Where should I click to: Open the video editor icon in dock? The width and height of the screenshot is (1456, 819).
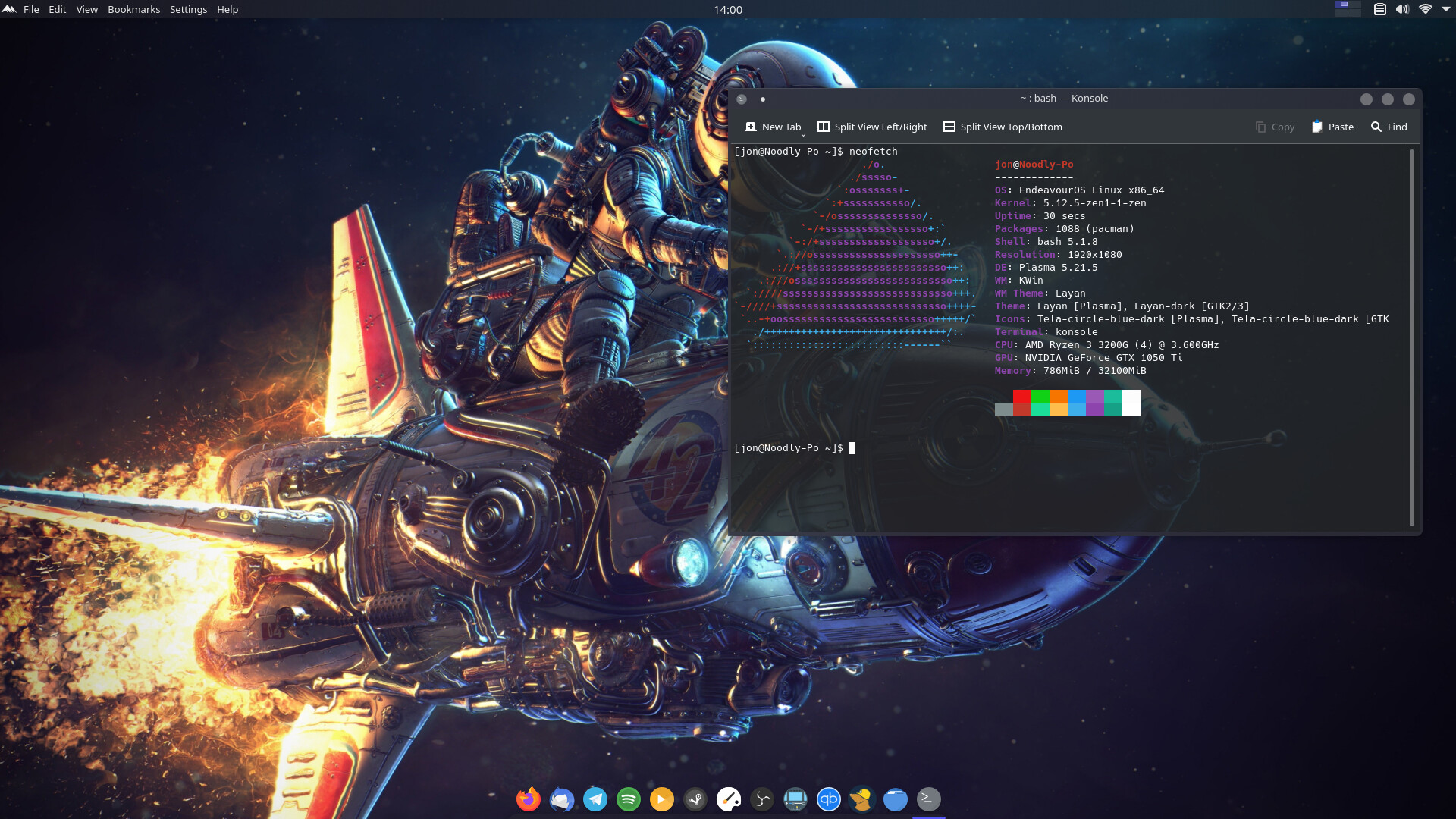tap(795, 799)
